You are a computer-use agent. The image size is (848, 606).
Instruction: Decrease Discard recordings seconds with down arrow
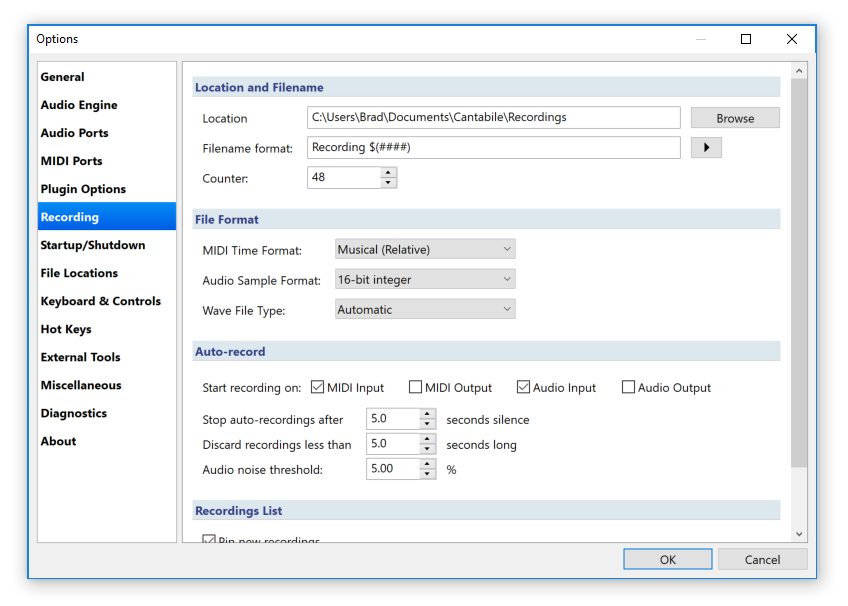pos(427,449)
